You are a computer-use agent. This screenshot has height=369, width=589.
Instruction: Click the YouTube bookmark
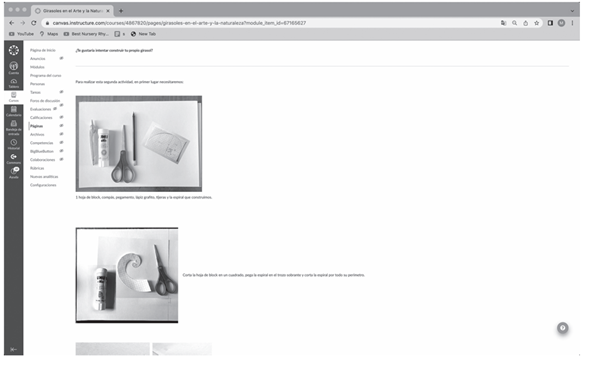click(21, 34)
